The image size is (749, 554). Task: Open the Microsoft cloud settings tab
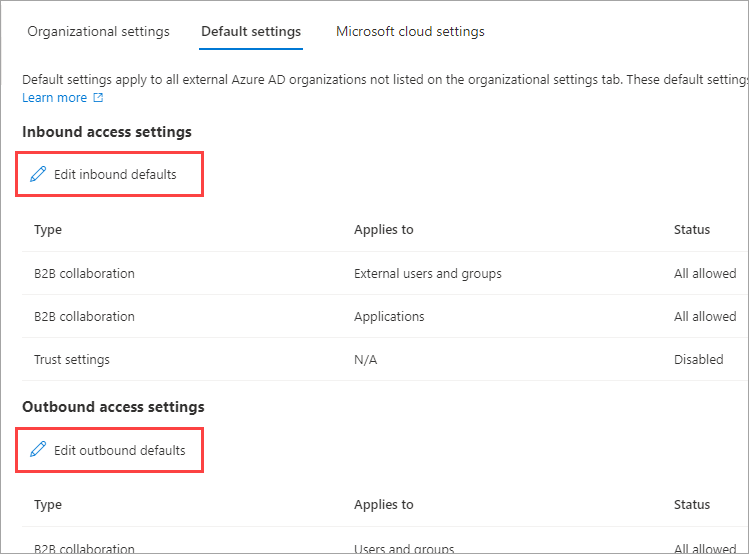coord(410,31)
